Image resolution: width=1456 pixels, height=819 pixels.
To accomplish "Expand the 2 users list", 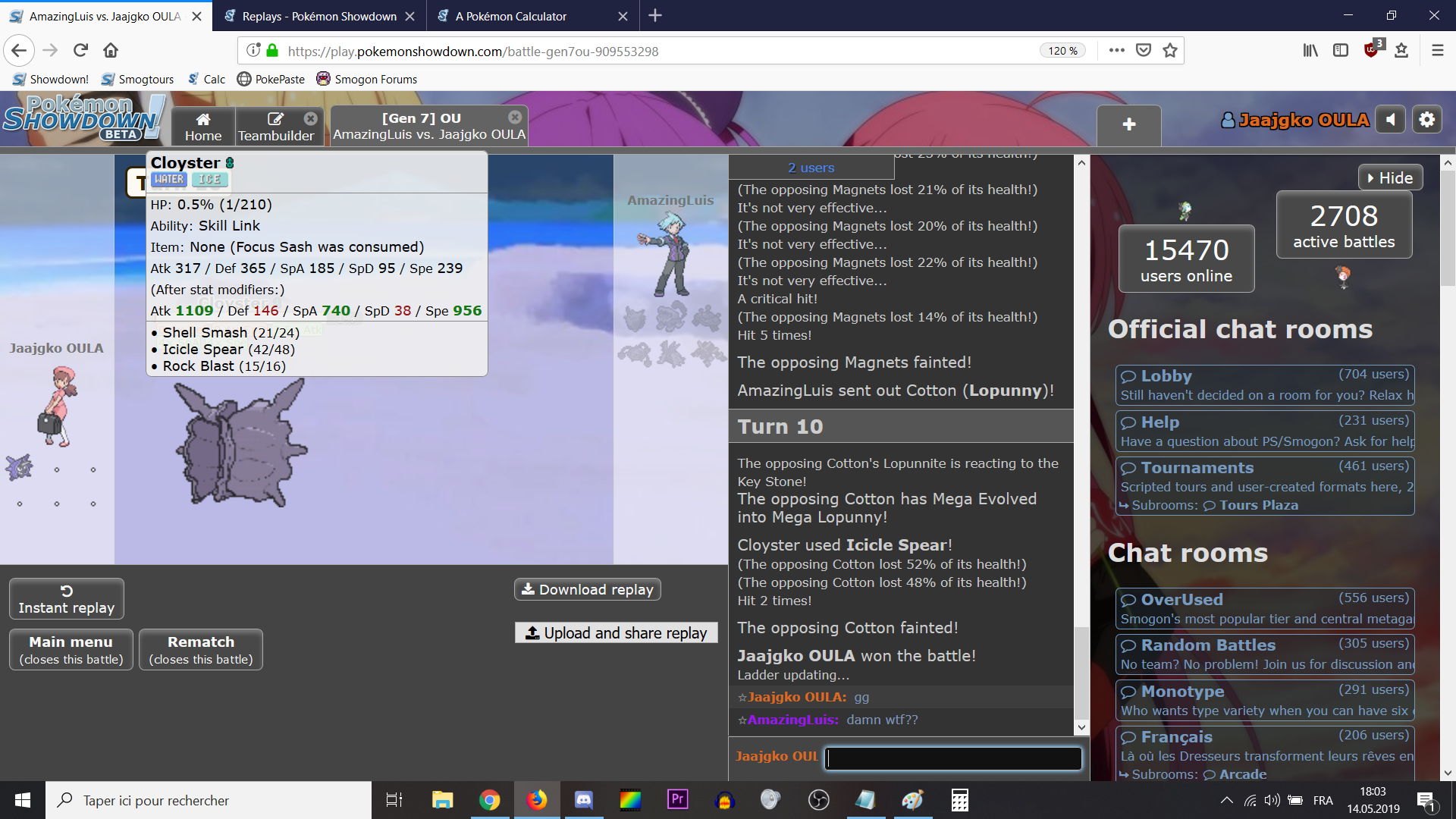I will coord(810,168).
